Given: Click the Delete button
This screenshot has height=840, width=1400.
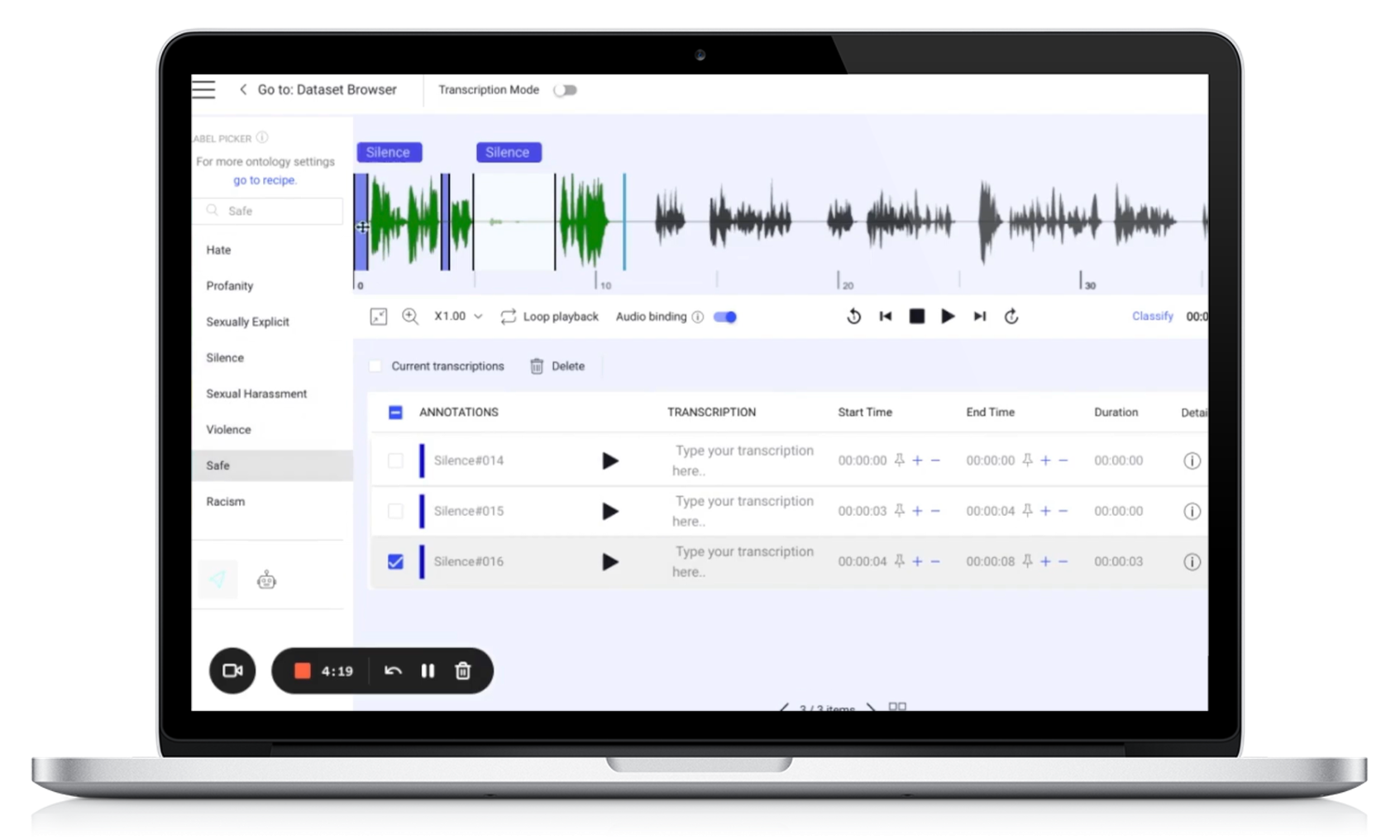Looking at the screenshot, I should tap(557, 366).
